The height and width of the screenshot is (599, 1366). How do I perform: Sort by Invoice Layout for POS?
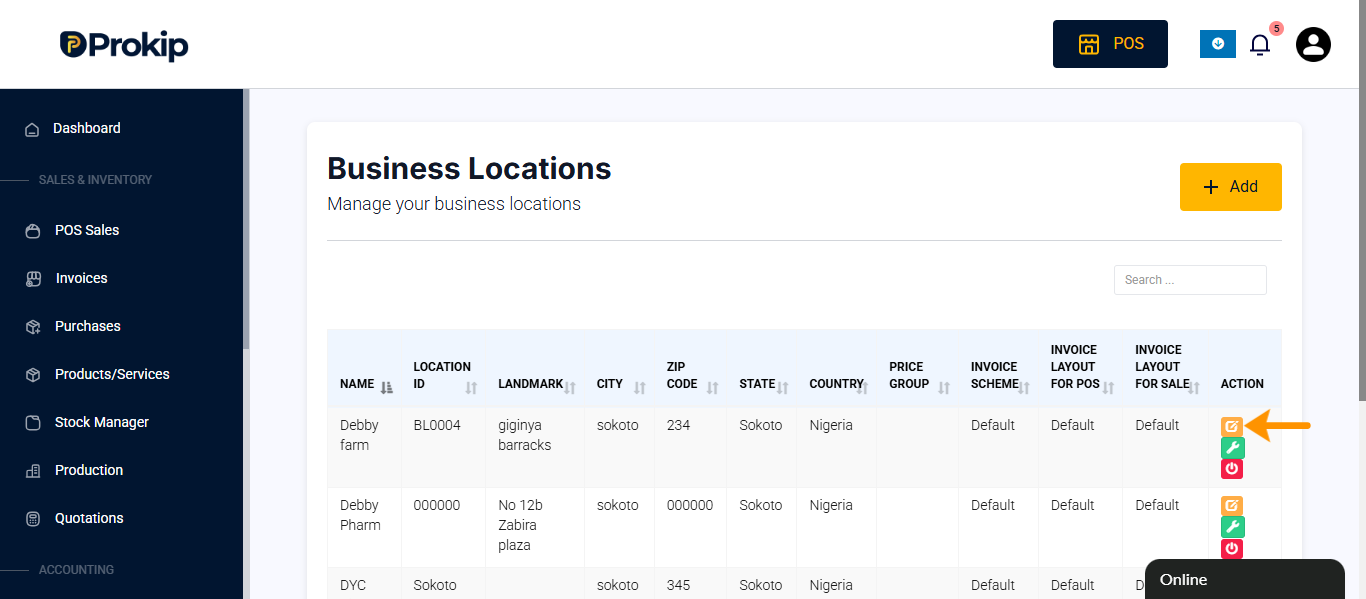click(x=1082, y=367)
